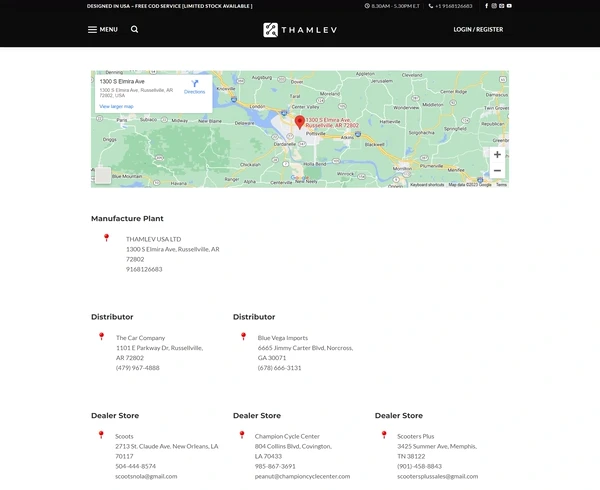600x490 pixels.
Task: Click Keyboard shortcuts on the map
Action: tap(427, 185)
